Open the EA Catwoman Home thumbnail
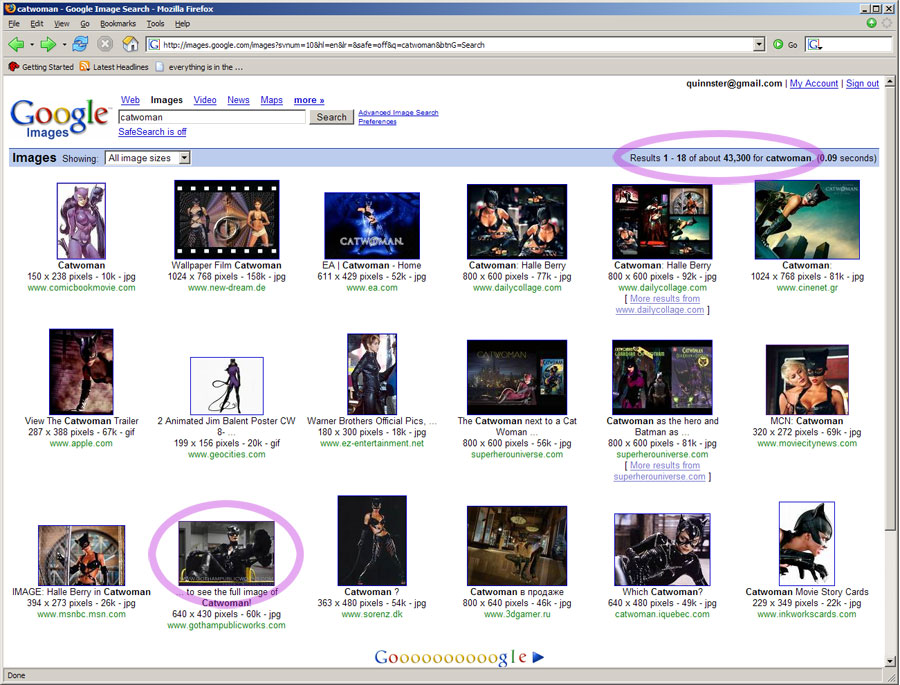 tap(372, 226)
